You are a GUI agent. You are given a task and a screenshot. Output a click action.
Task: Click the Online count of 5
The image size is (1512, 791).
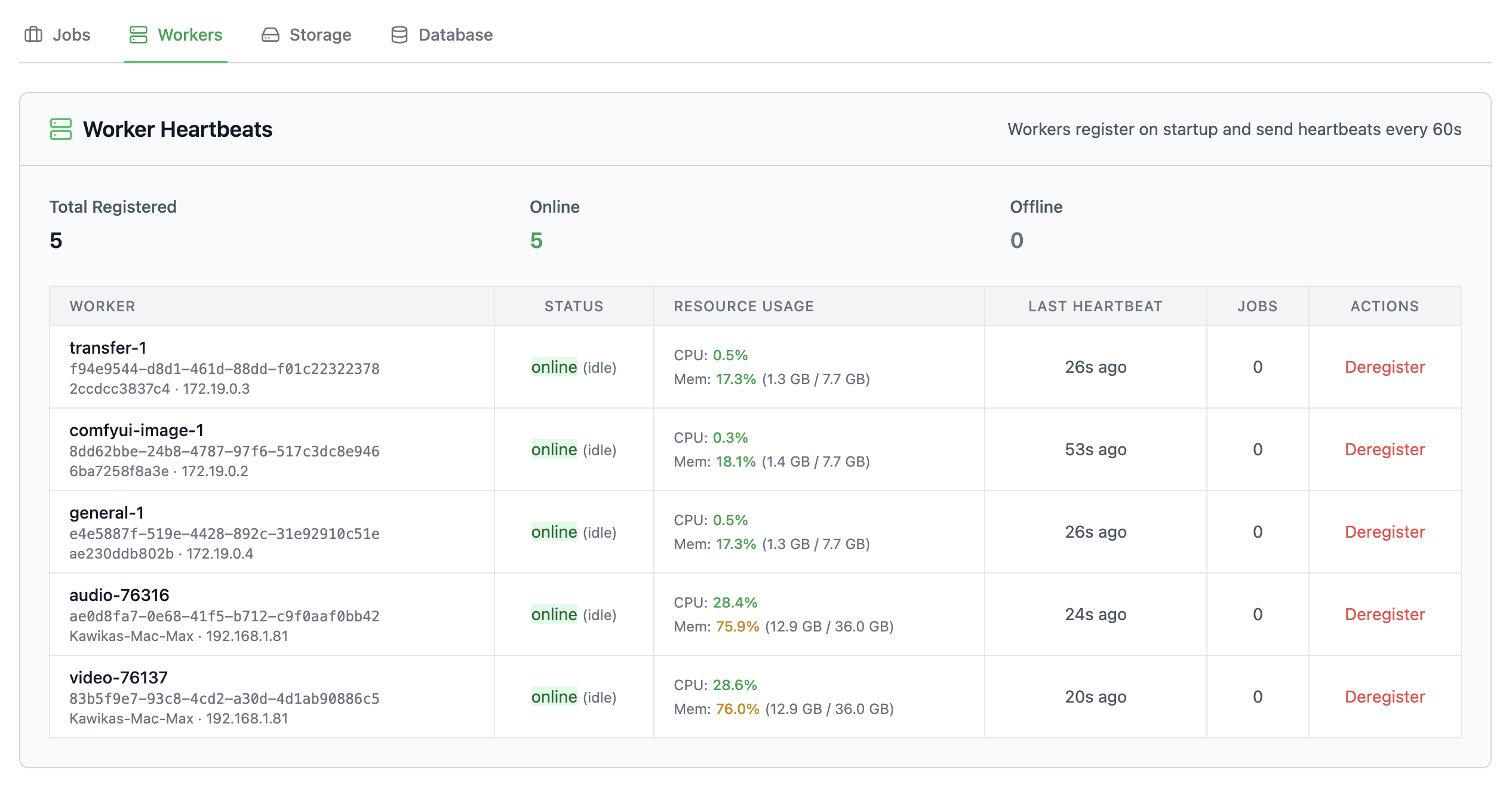pyautogui.click(x=536, y=241)
